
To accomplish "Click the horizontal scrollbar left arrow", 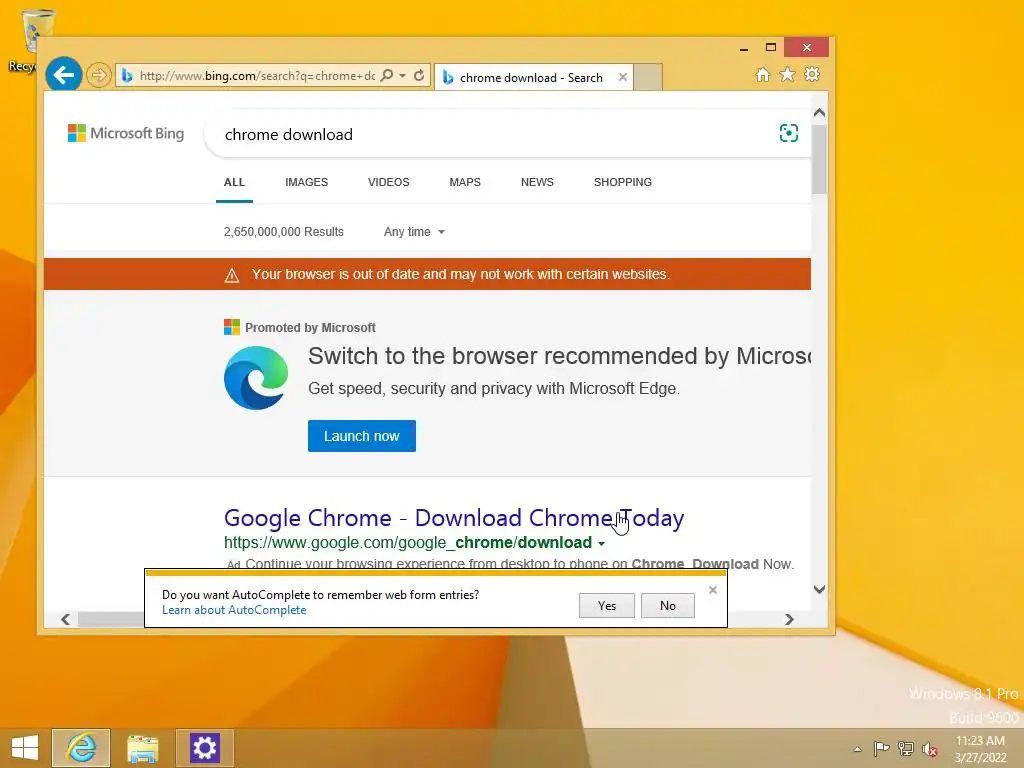I will point(65,619).
